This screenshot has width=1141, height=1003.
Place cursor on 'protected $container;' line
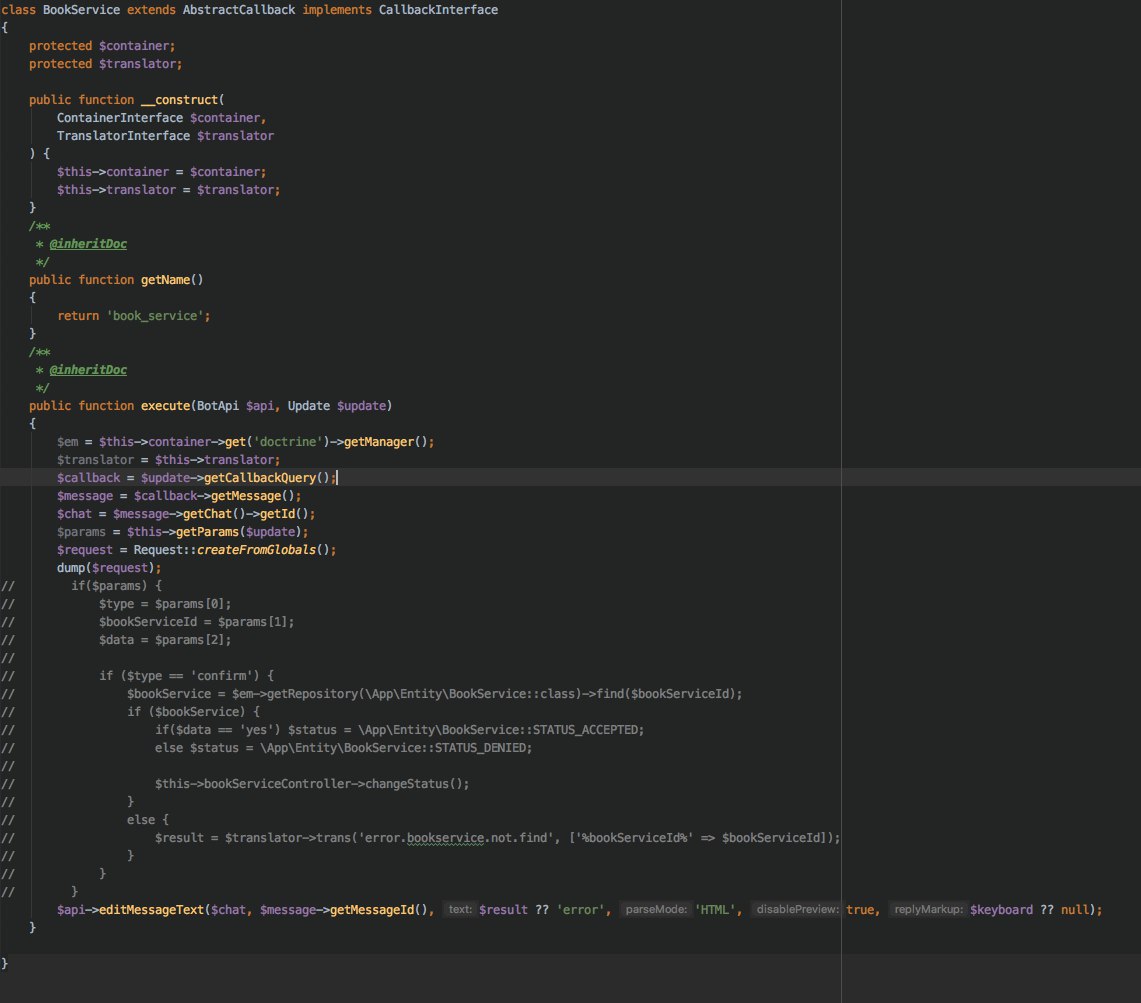(x=102, y=46)
